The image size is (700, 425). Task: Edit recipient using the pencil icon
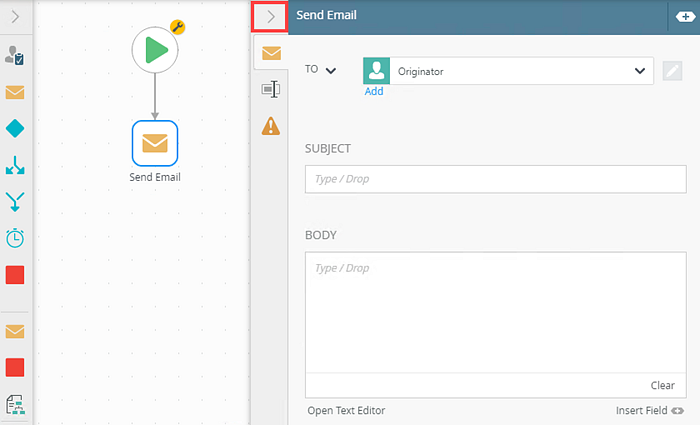coord(672,71)
